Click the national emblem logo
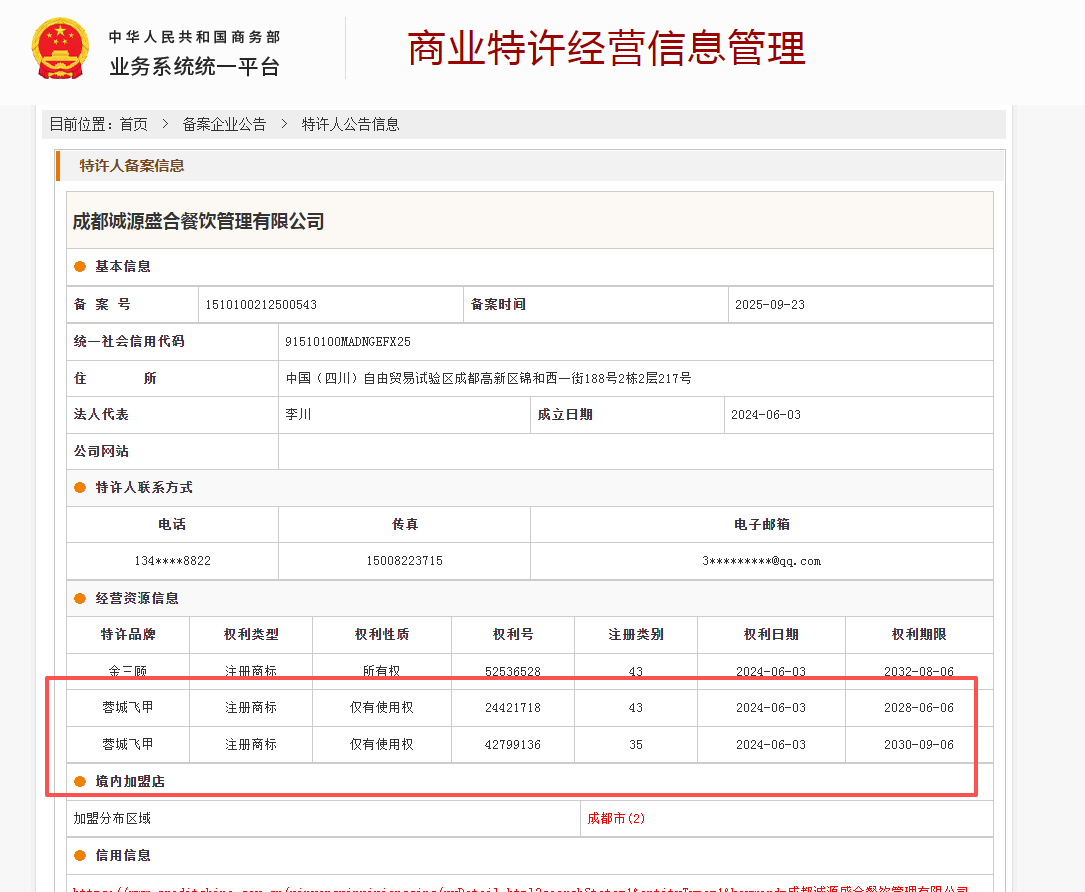This screenshot has height=892, width=1085. pyautogui.click(x=60, y=48)
